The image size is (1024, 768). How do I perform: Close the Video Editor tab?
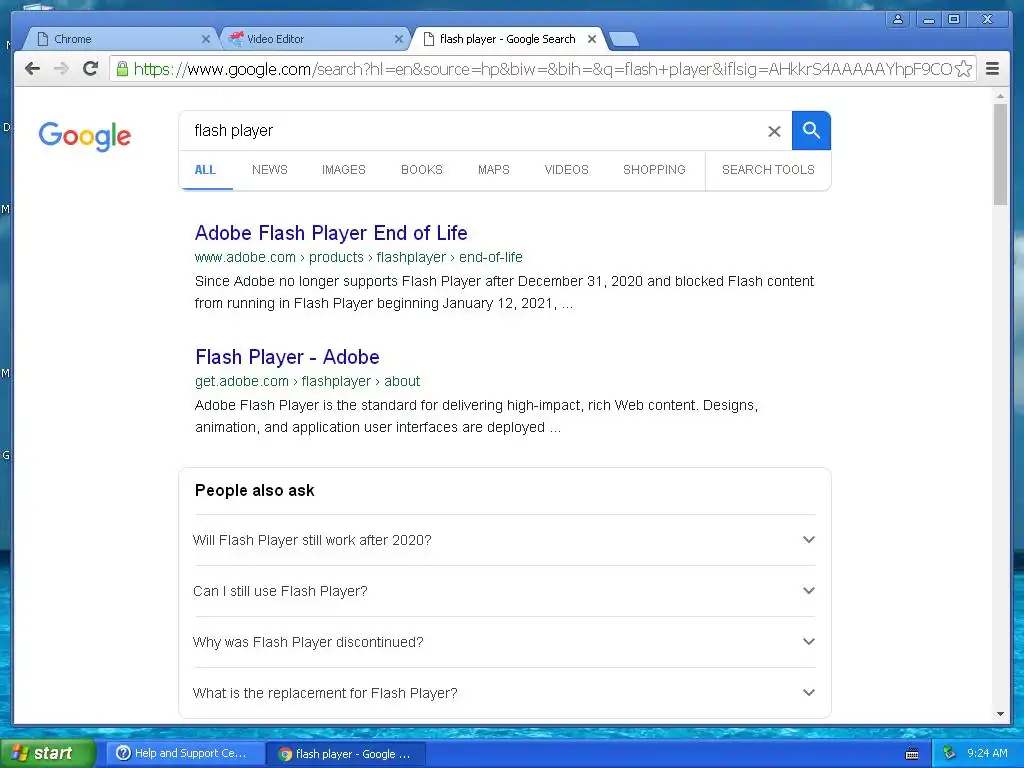[x=399, y=39]
